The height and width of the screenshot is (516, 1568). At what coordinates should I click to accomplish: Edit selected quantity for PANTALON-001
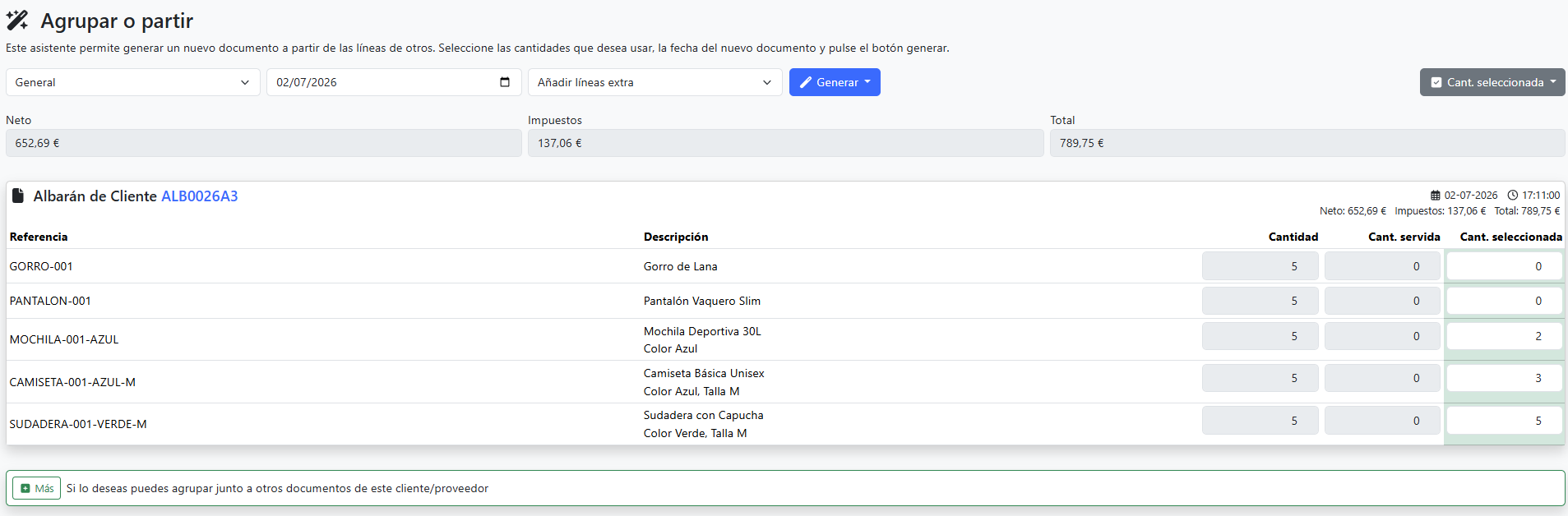point(1504,301)
